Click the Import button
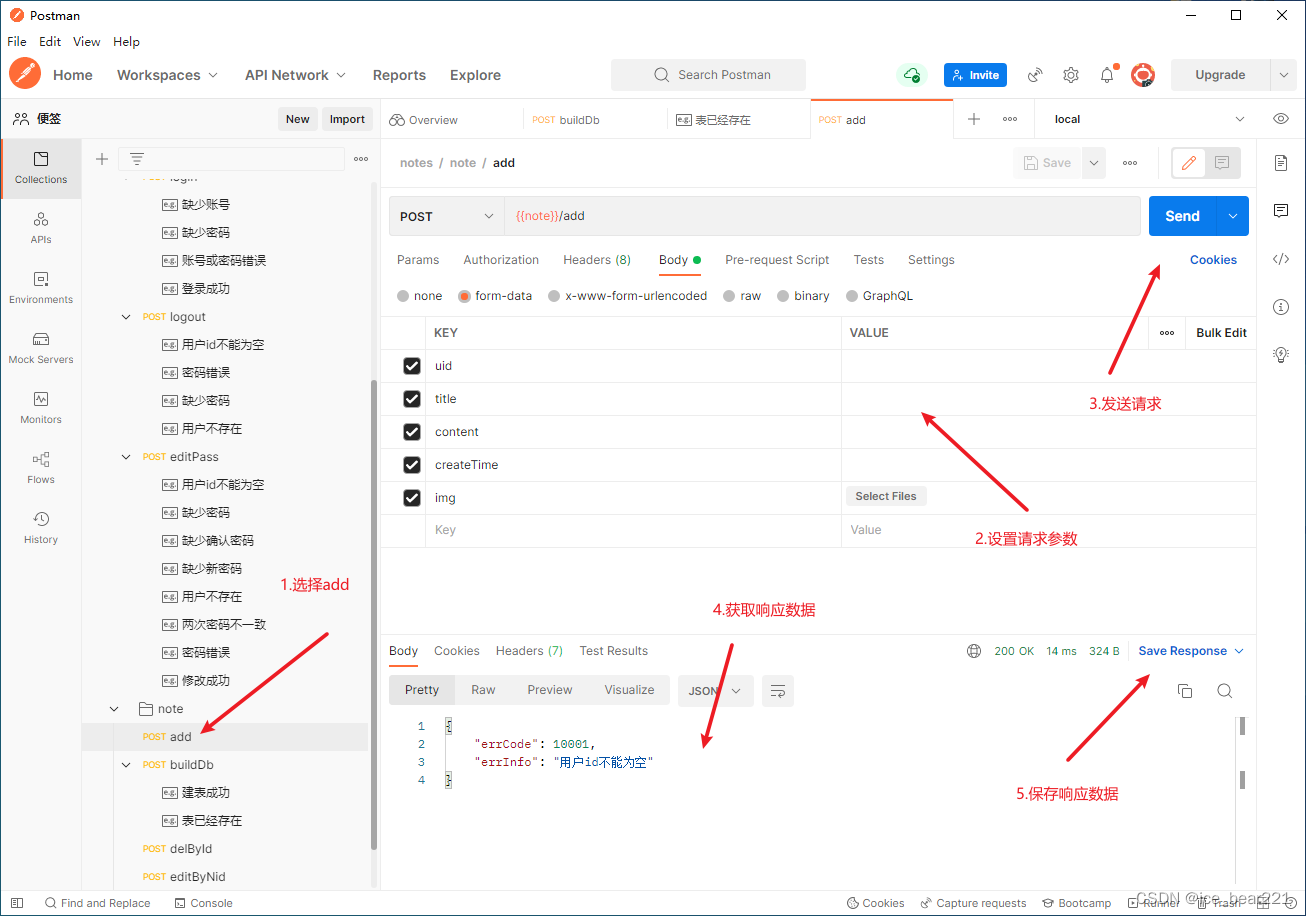 tap(347, 119)
